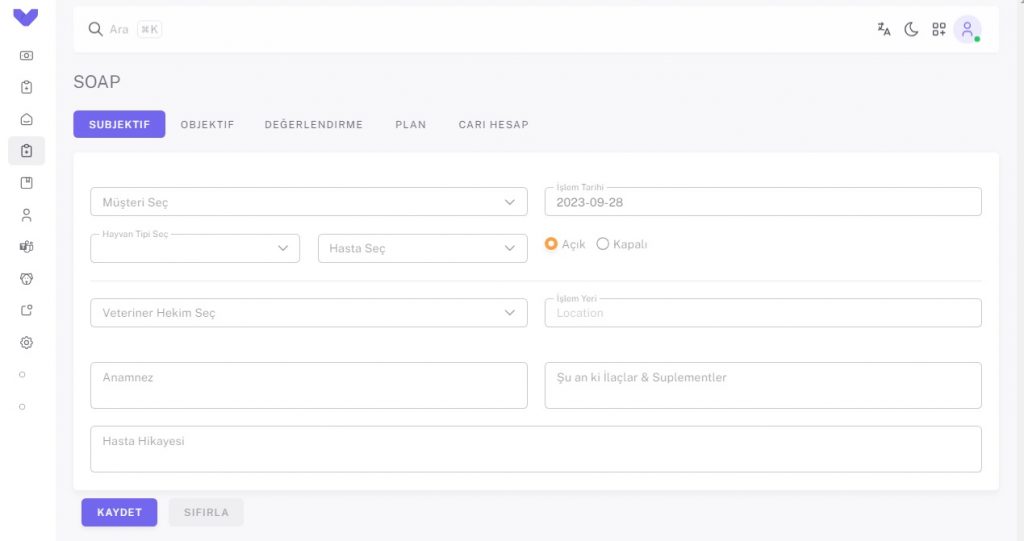Open the person icon in sidebar
Image resolution: width=1024 pixels, height=541 pixels.
[26, 215]
